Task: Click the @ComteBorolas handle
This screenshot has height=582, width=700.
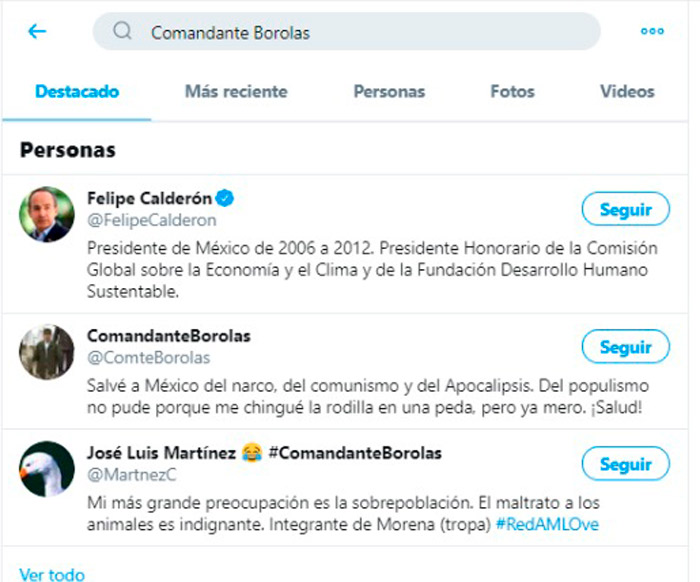Action: 149,357
